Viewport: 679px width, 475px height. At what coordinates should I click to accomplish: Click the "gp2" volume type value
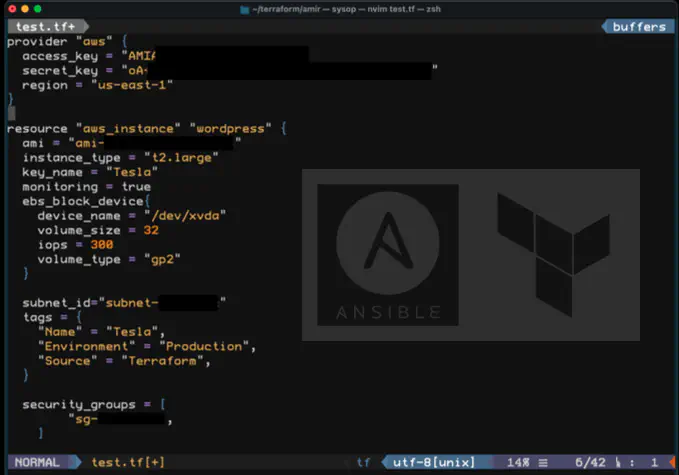162,259
